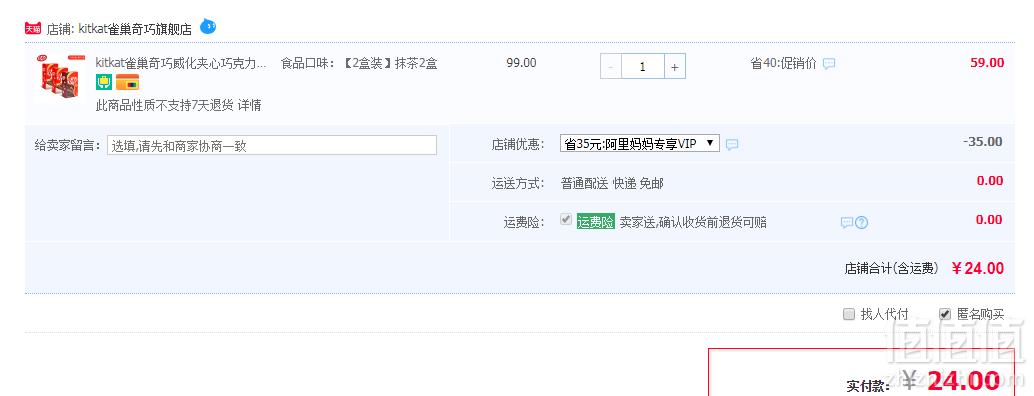Click the -35.00 discount amount
This screenshot has height=396, width=1034.
tap(983, 142)
